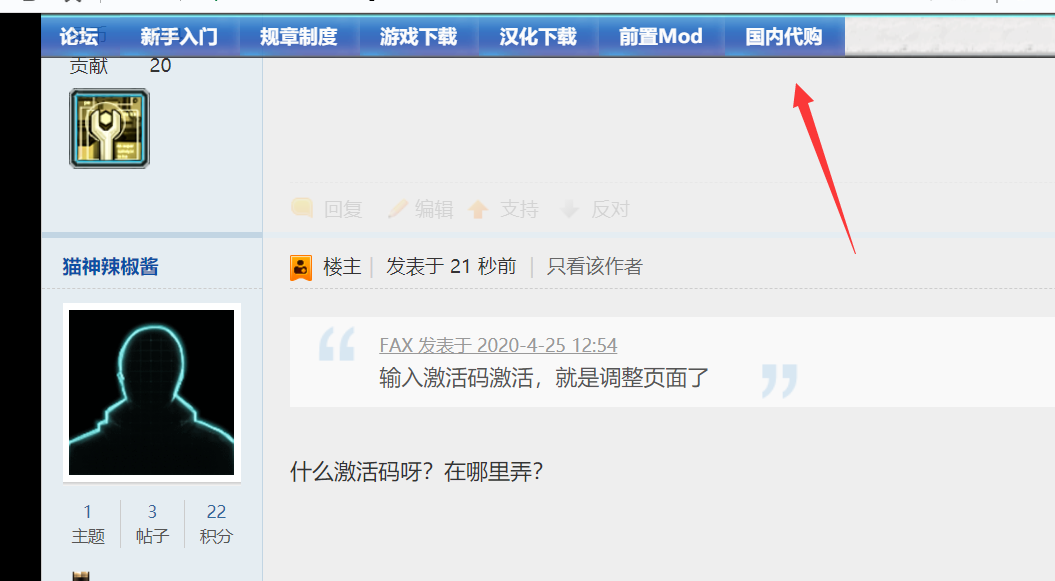The width and height of the screenshot is (1055, 581).
Task: Open the quoted FAX 发表于 2020-4-25 link
Action: [x=498, y=346]
